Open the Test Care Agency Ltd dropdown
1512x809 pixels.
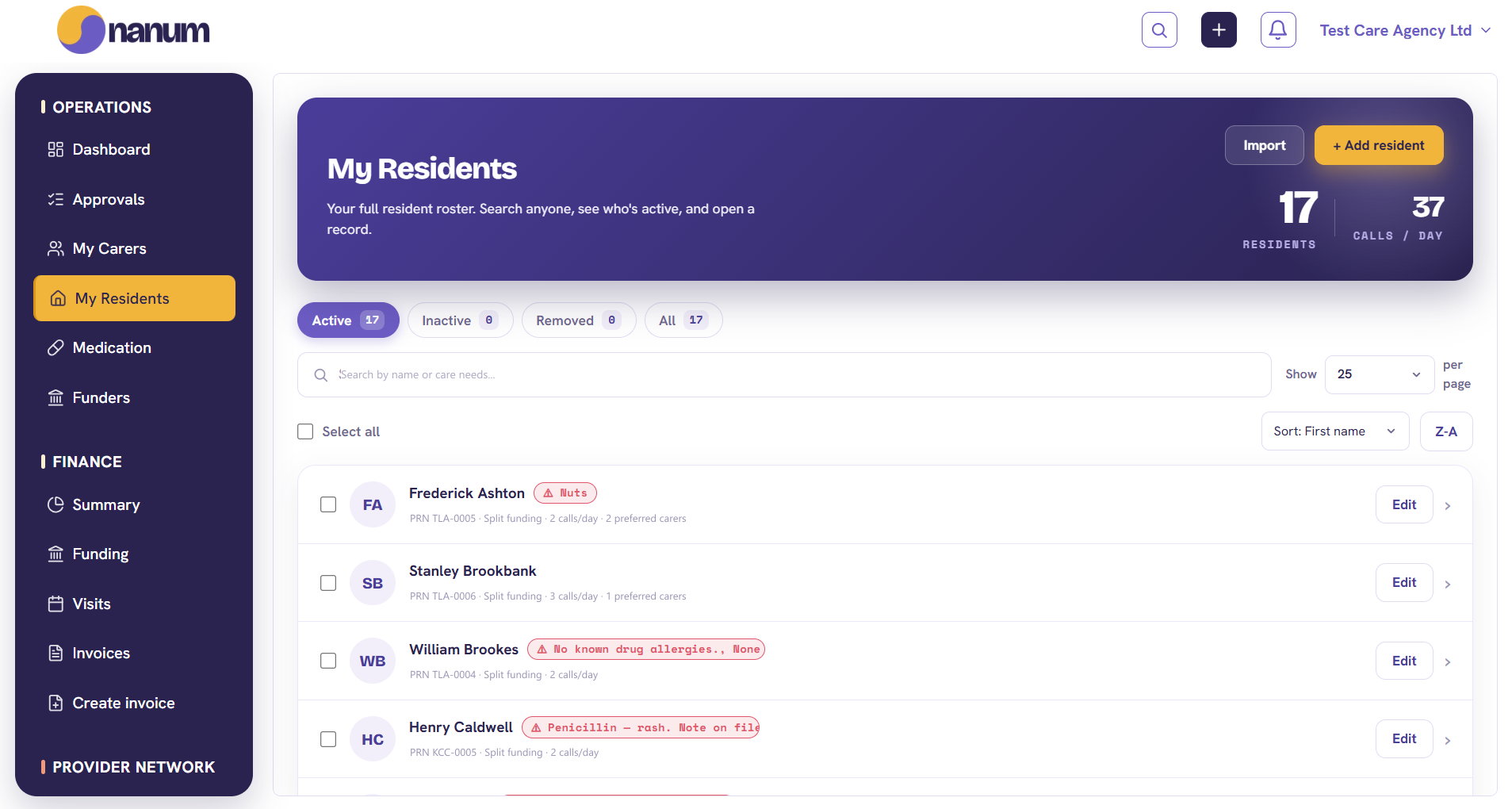point(1405,30)
